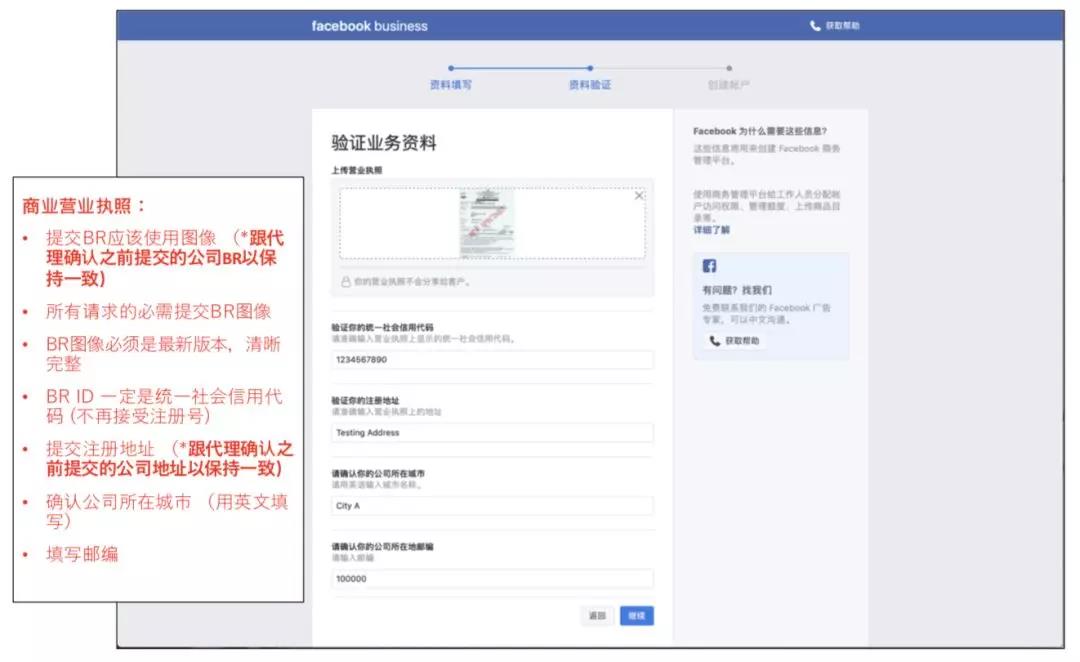This screenshot has height=662, width=1080.
Task: Remove uploaded license with the X icon
Action: point(638,196)
